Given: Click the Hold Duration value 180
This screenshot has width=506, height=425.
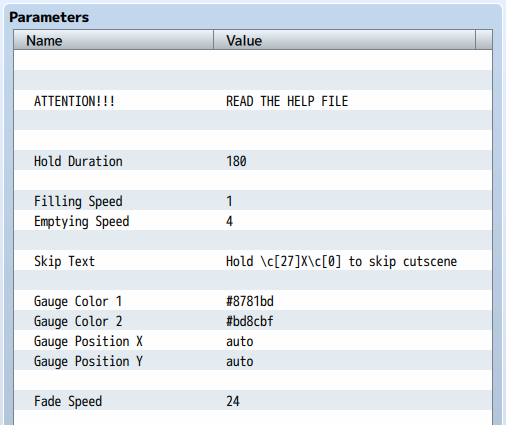Looking at the screenshot, I should [236, 161].
